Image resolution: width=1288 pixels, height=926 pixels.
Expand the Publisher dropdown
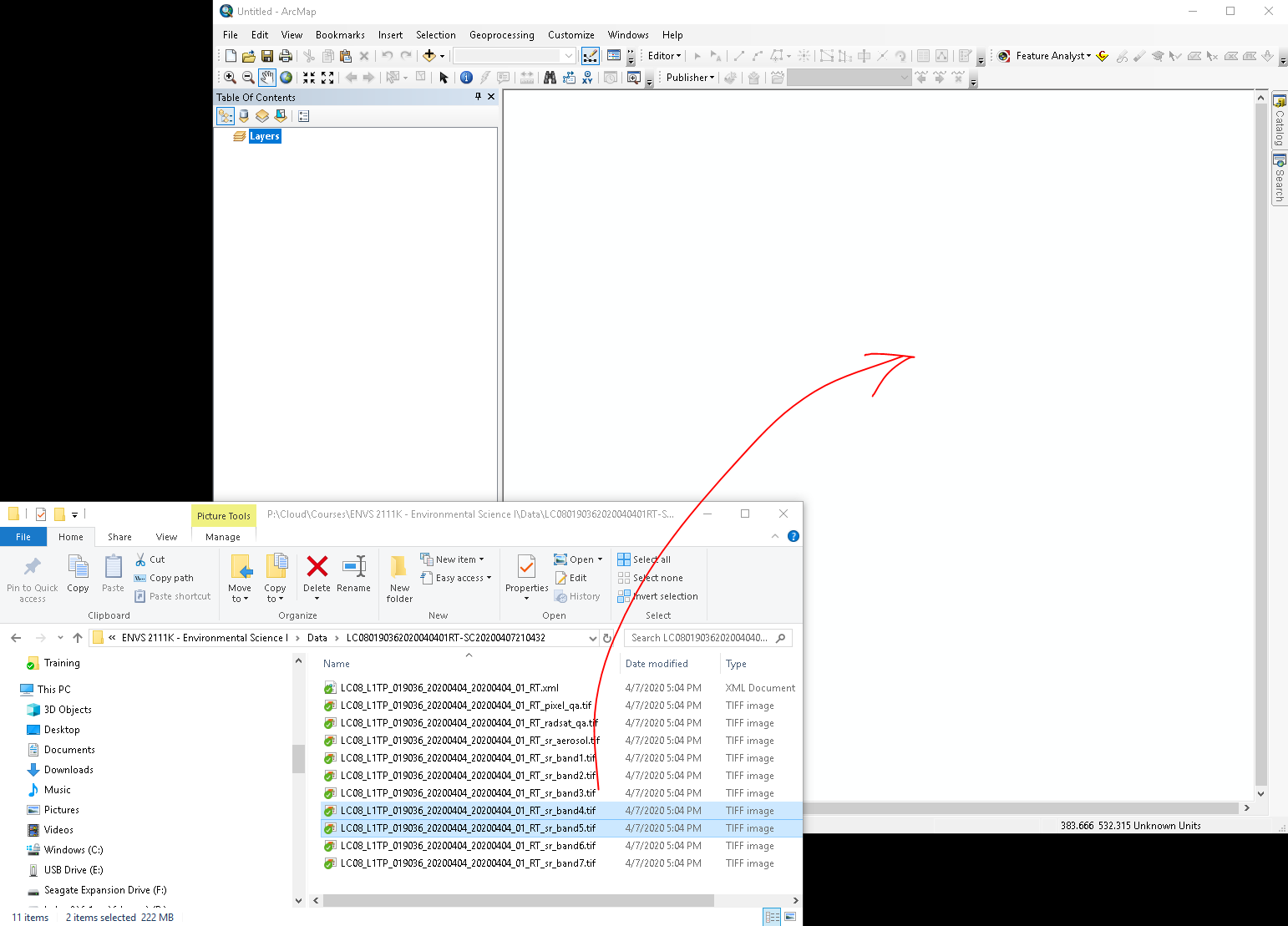690,78
